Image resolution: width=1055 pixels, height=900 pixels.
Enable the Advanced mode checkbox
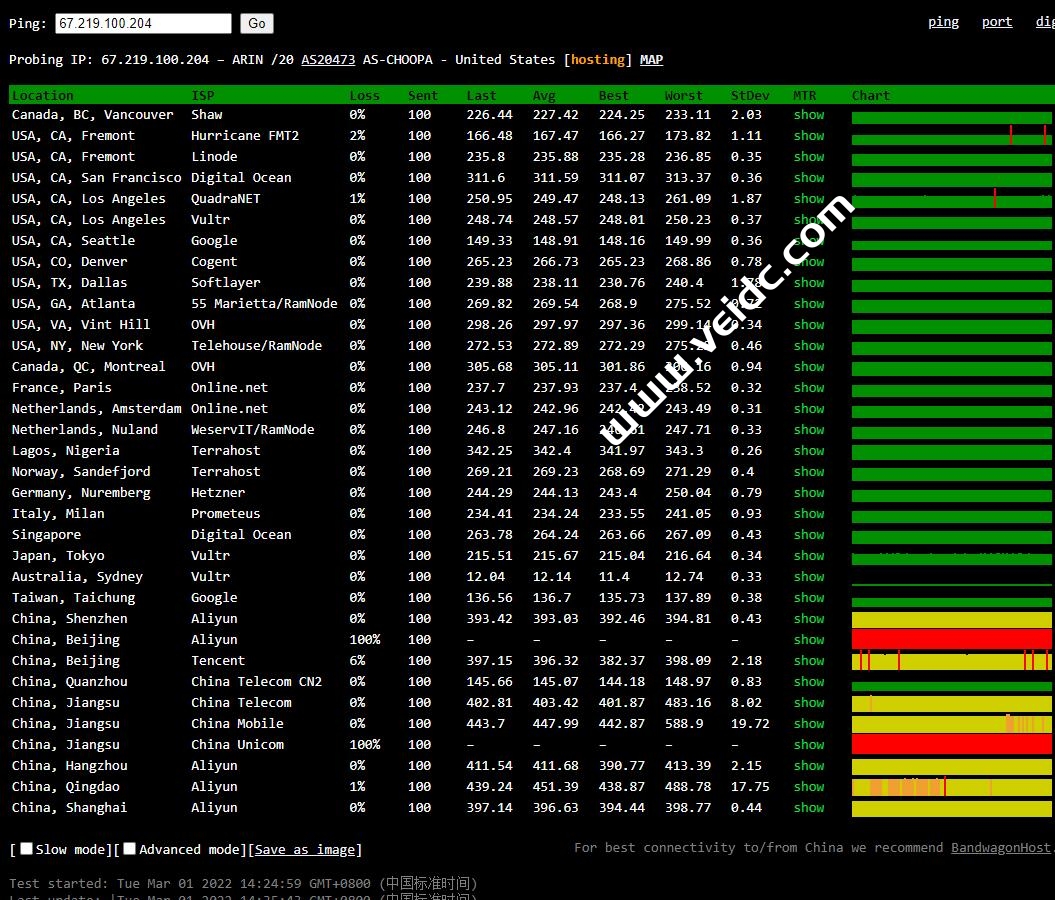pyautogui.click(x=130, y=849)
